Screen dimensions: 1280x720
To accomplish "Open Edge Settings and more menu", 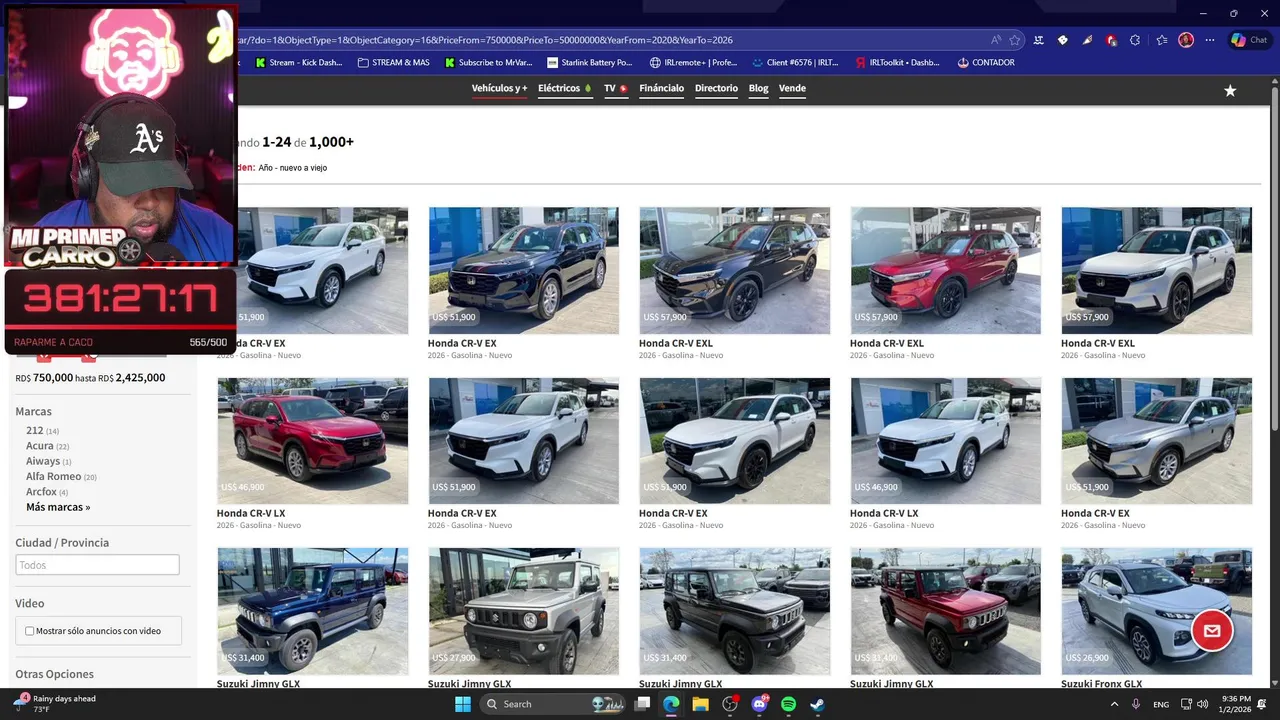I will tap(1210, 40).
